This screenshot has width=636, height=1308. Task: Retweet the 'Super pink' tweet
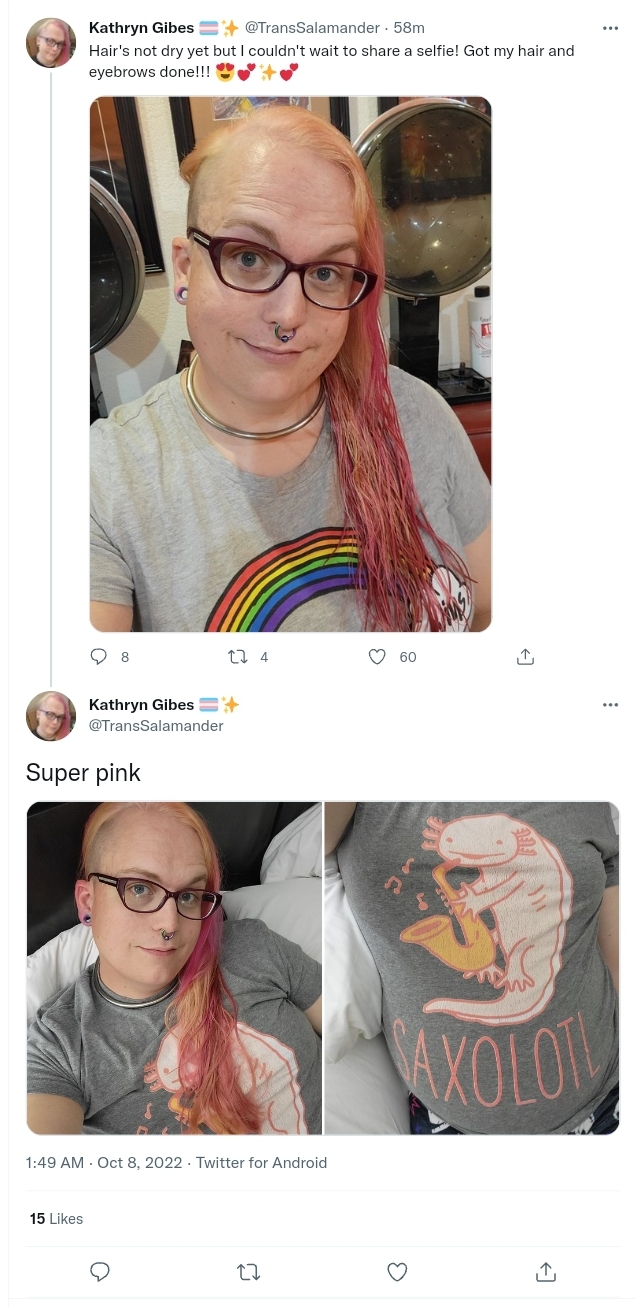click(248, 1272)
